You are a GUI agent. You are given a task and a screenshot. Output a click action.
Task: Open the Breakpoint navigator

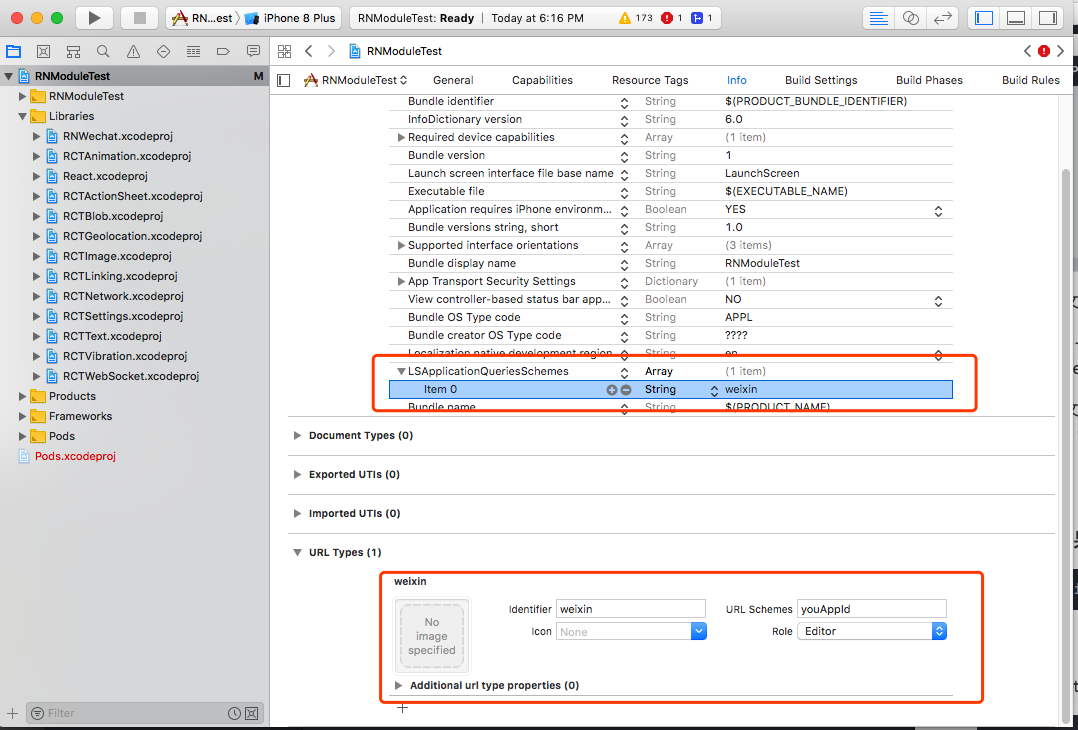[x=223, y=52]
